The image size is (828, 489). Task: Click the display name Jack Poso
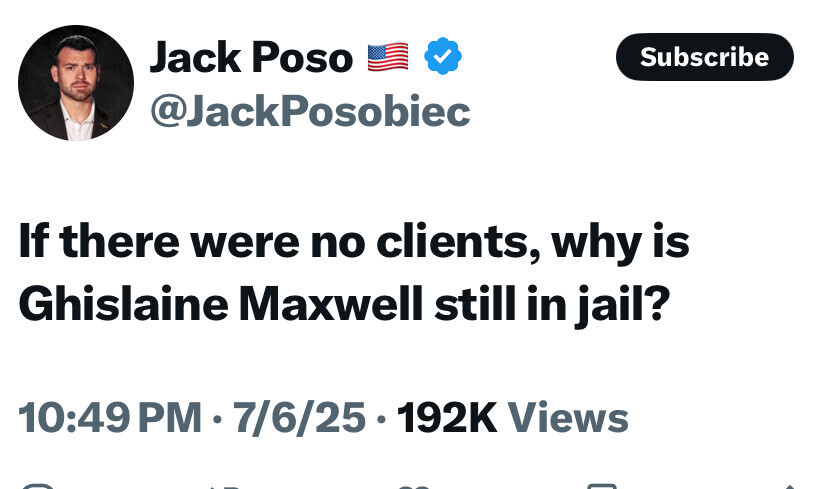[250, 58]
